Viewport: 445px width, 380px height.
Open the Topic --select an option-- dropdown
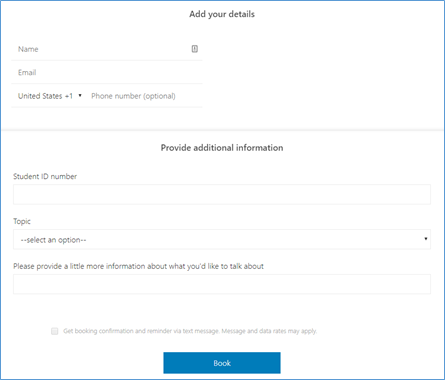click(x=222, y=239)
